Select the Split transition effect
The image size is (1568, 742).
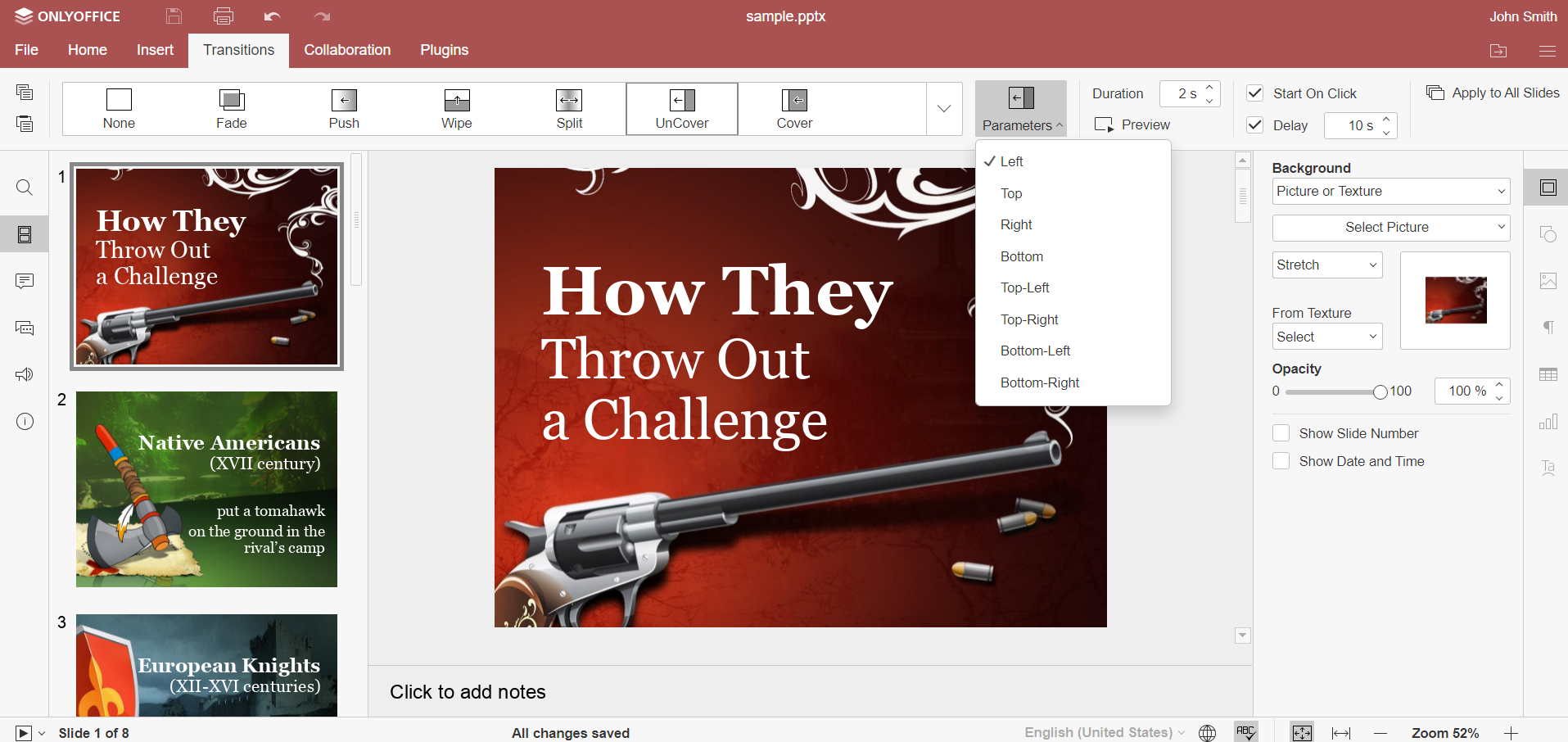pos(569,109)
